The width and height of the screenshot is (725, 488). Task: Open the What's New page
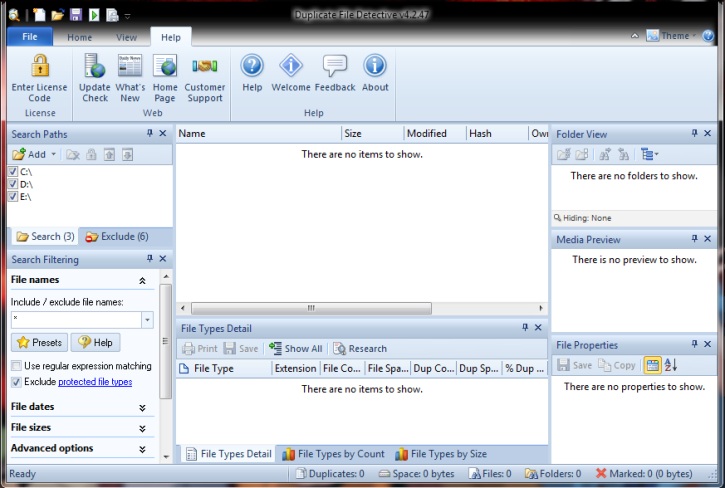(130, 78)
